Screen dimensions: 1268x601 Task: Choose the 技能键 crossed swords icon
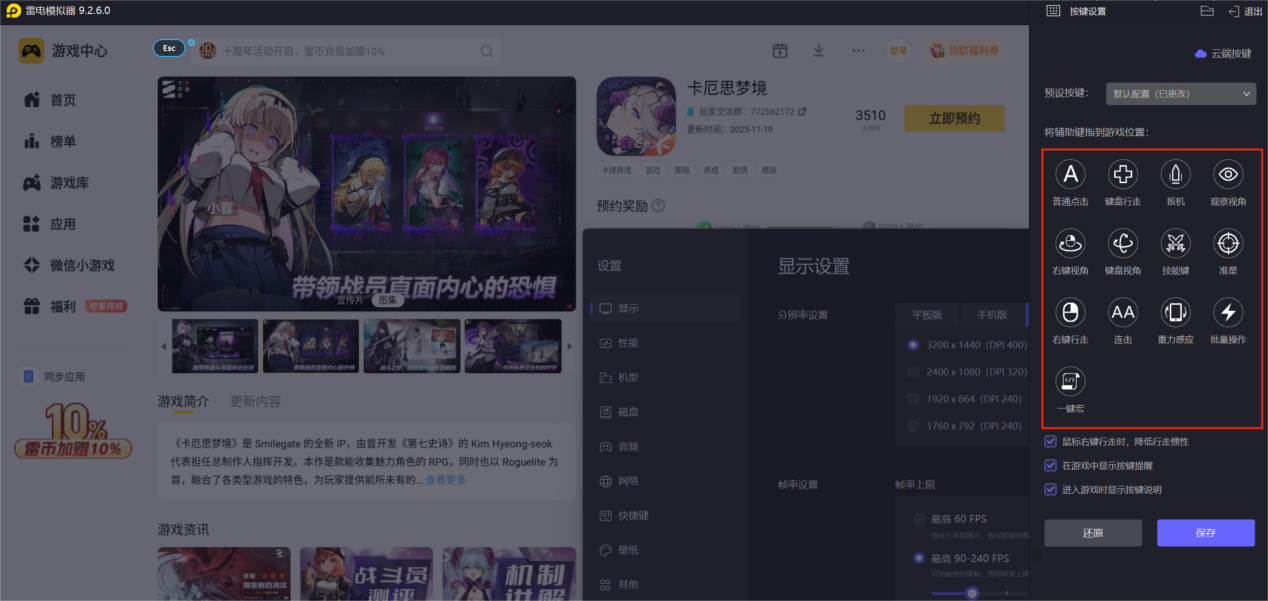tap(1175, 243)
